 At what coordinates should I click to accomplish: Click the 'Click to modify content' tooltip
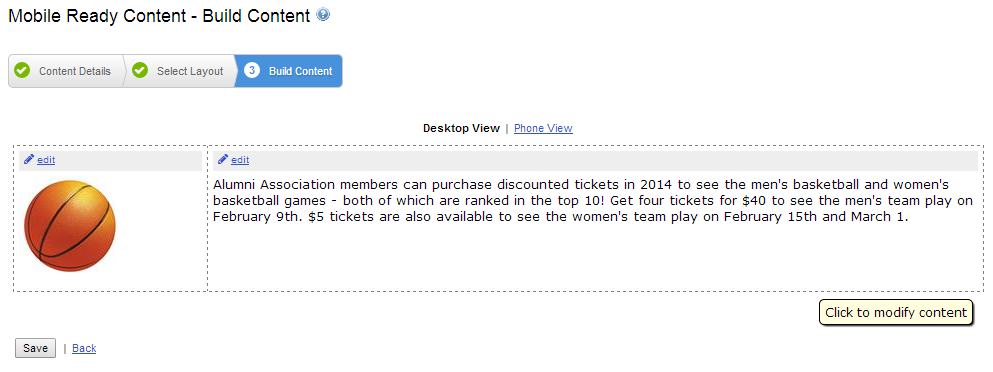(895, 312)
